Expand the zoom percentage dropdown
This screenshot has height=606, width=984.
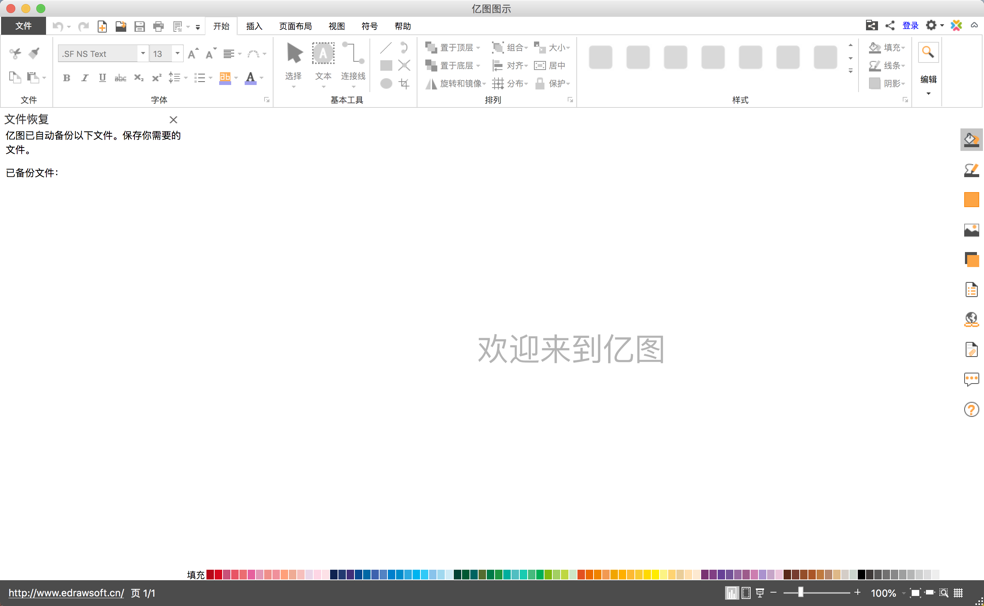pyautogui.click(x=902, y=591)
